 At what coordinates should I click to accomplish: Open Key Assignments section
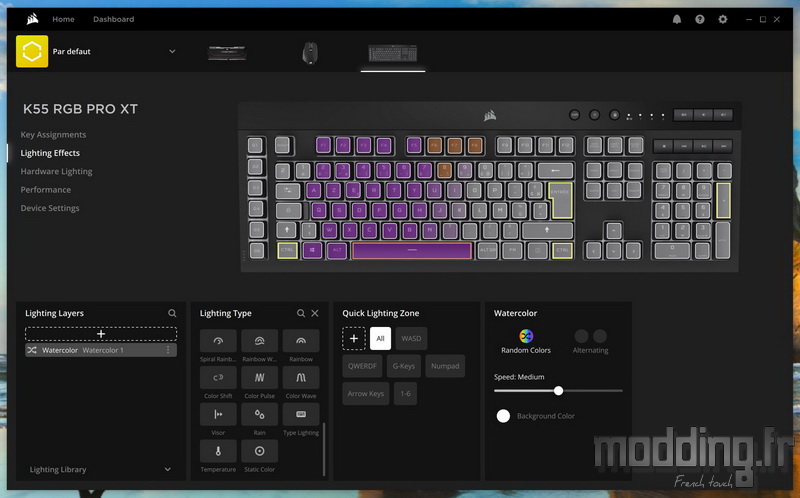click(53, 135)
